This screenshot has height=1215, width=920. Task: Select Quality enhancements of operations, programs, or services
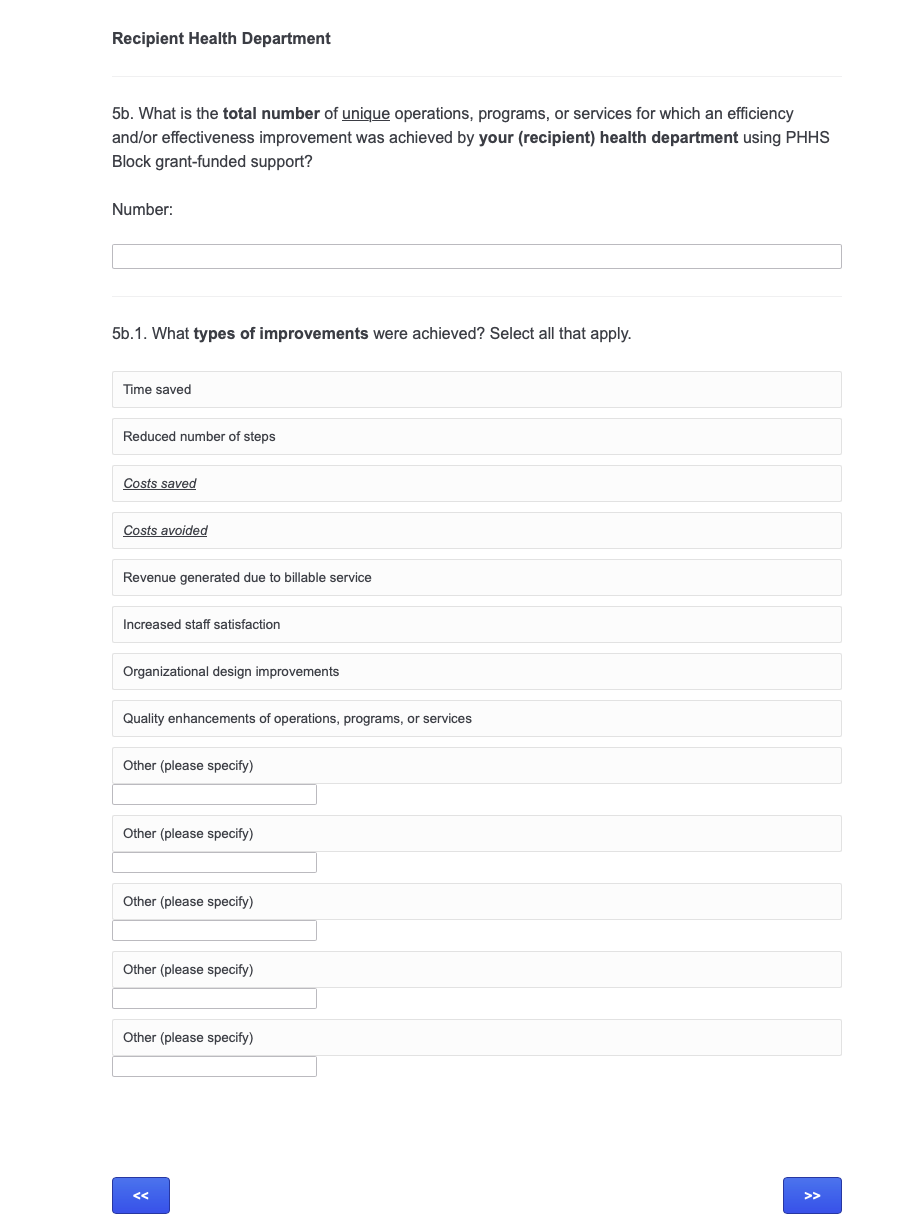(x=476, y=719)
